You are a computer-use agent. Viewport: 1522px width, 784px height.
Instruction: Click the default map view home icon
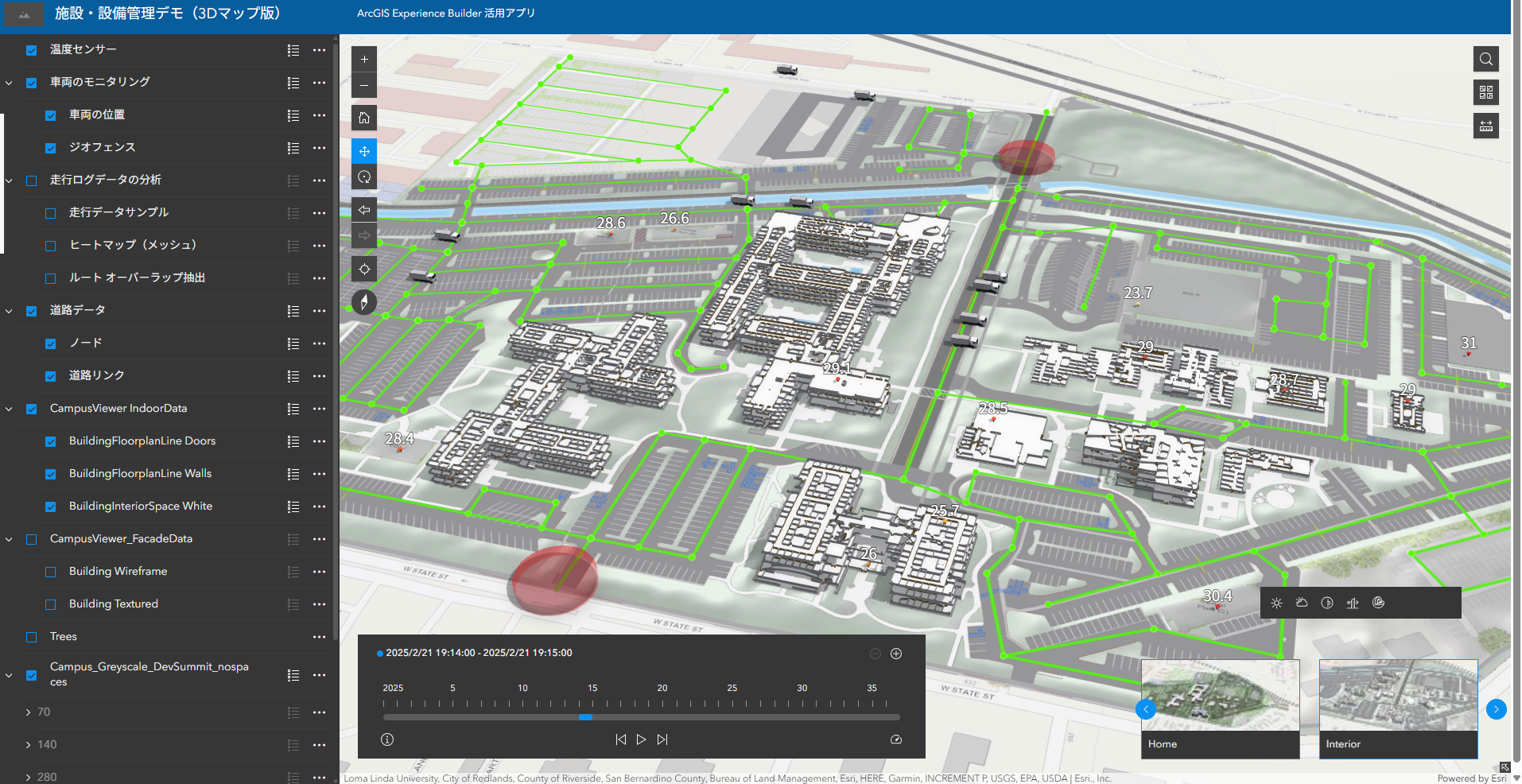pos(364,118)
